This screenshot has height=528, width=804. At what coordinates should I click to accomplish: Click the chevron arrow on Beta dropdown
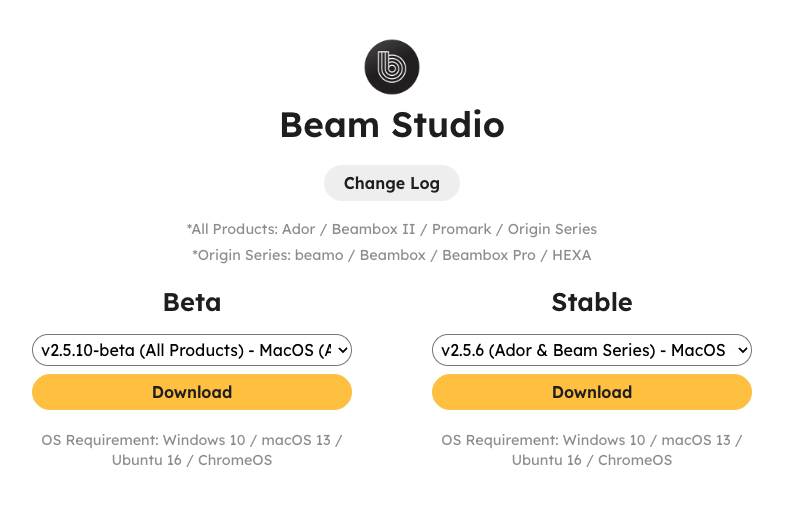click(343, 351)
